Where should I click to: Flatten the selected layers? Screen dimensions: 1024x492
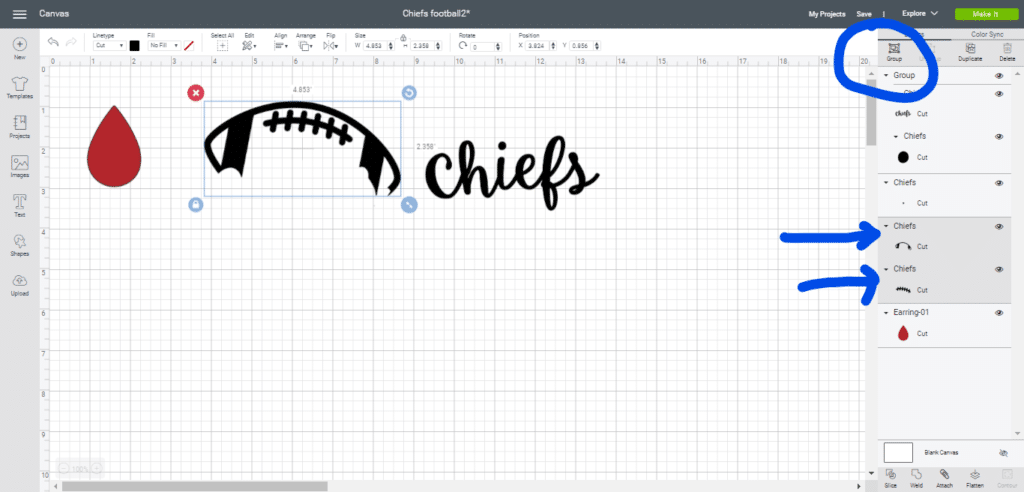click(x=975, y=478)
